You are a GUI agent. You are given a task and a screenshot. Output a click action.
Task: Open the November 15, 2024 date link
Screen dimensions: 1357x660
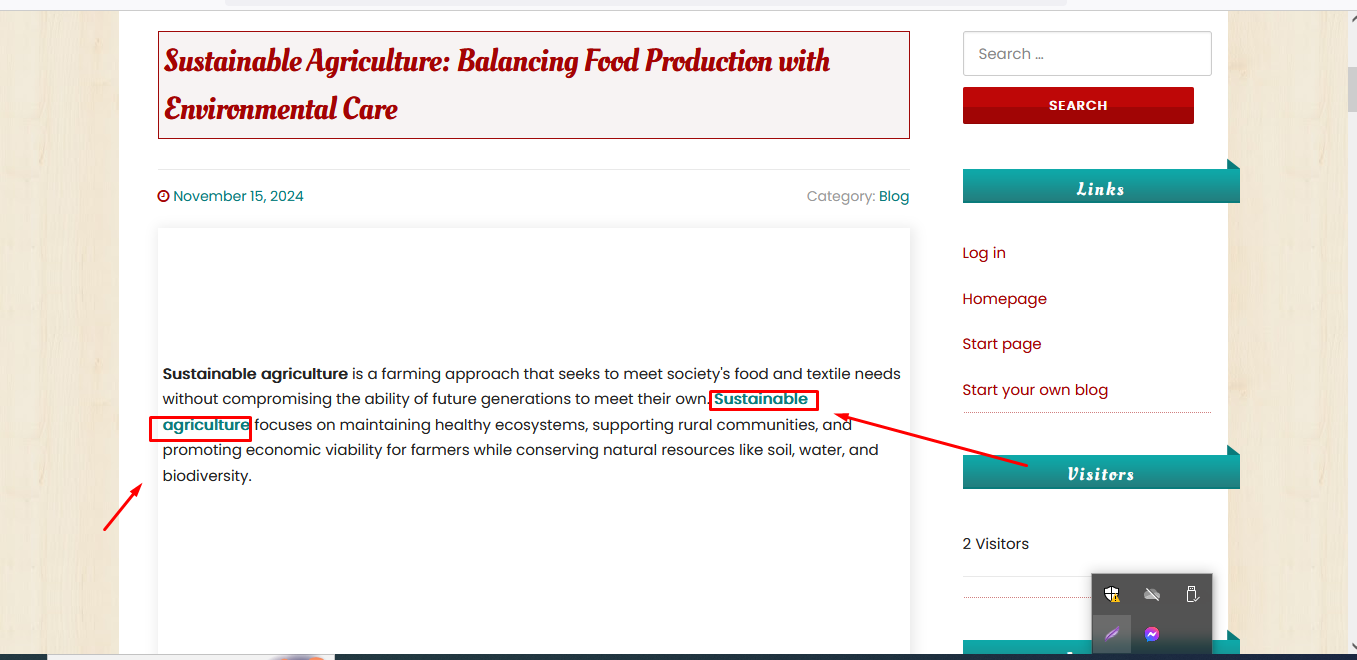[238, 196]
